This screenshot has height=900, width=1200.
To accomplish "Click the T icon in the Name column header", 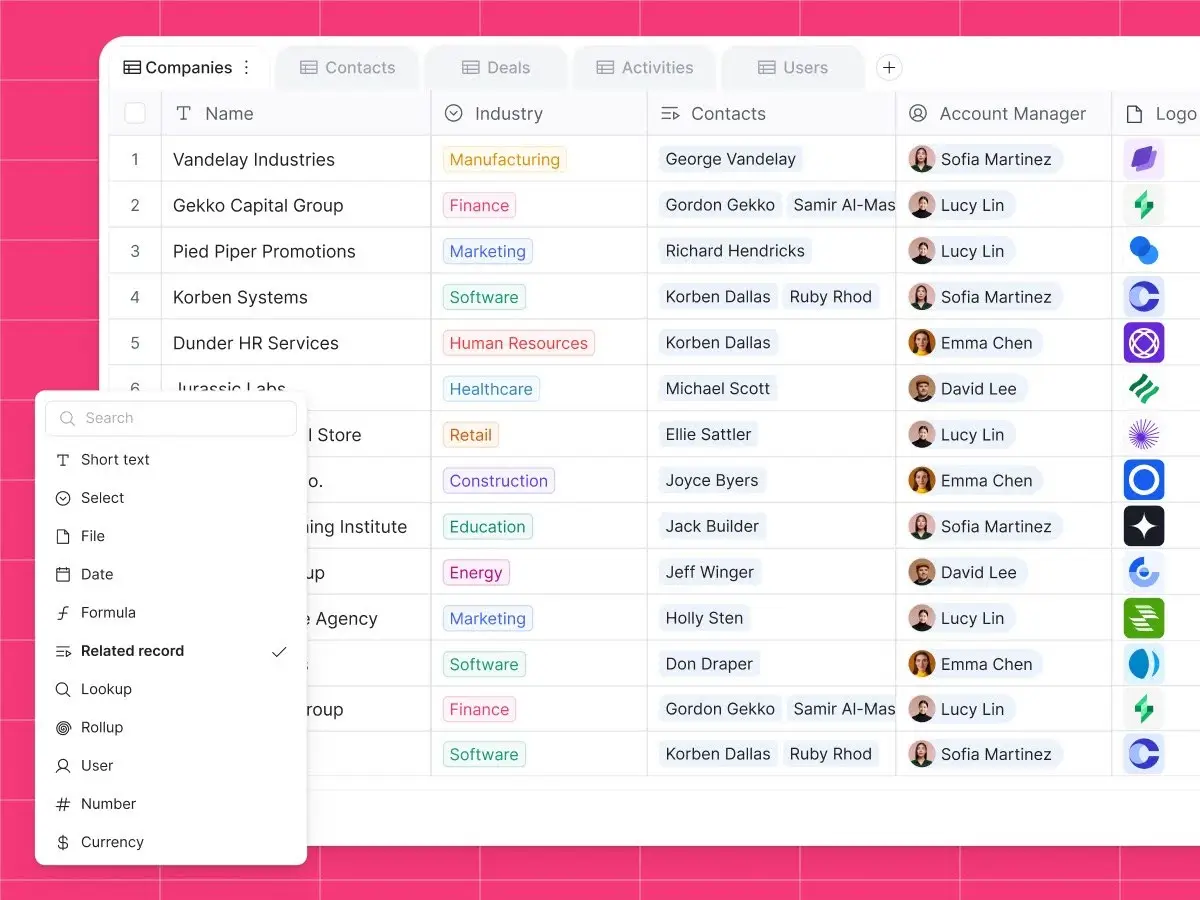I will 183,113.
